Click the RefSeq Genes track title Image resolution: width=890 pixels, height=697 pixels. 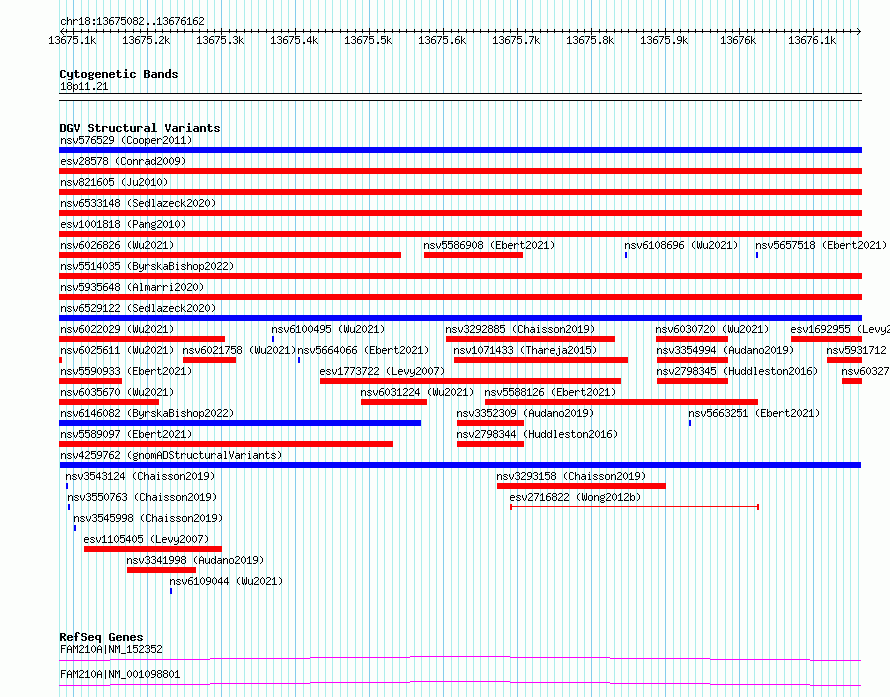[101, 637]
